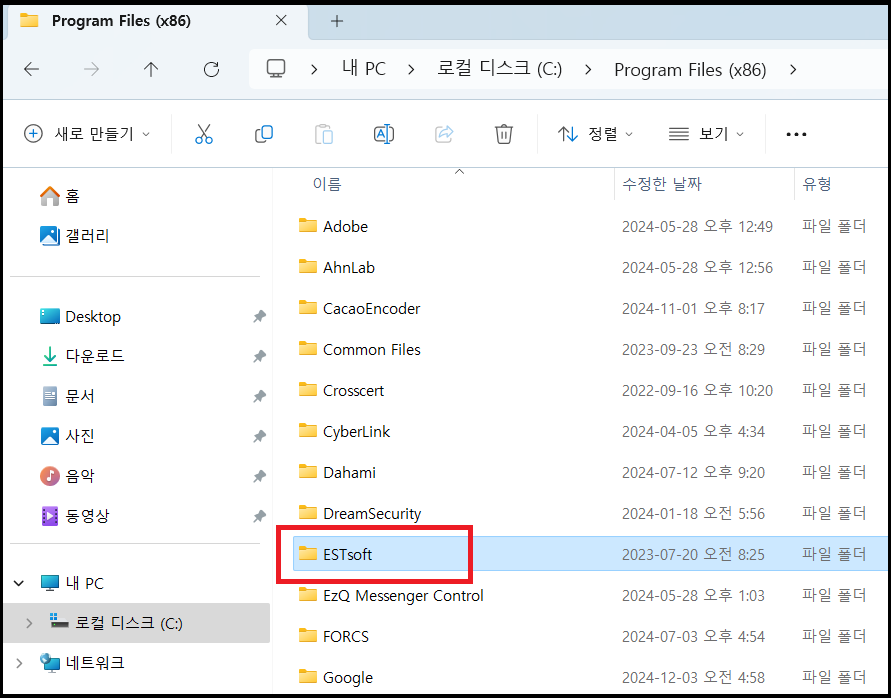The width and height of the screenshot is (891, 698).
Task: Click pin icon next to 음악
Action: click(259, 476)
